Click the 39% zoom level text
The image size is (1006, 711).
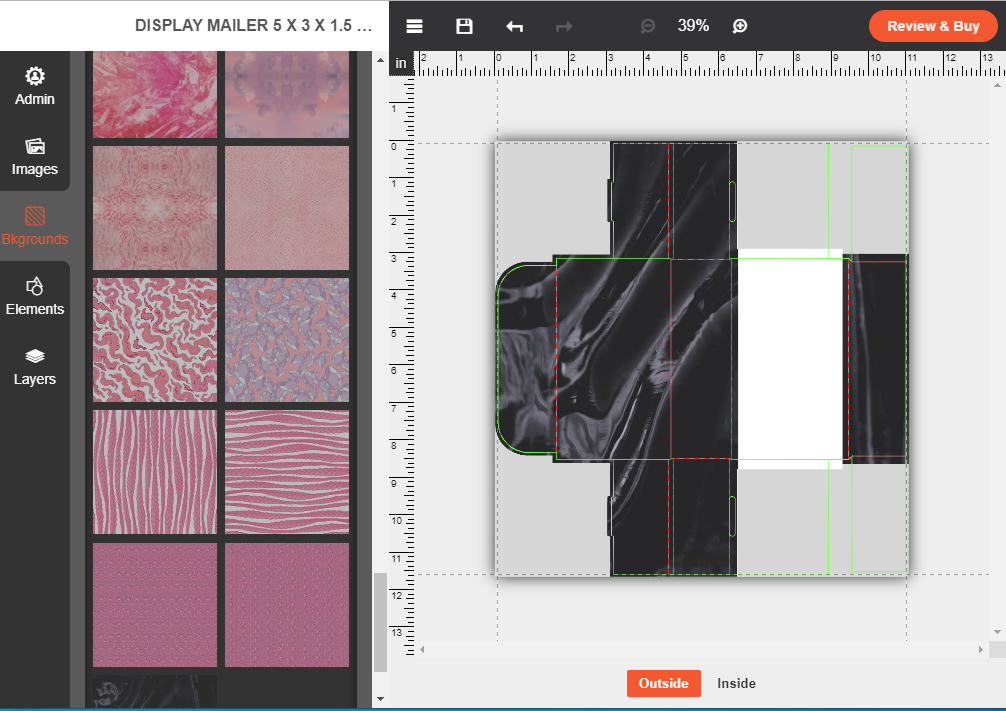click(693, 26)
